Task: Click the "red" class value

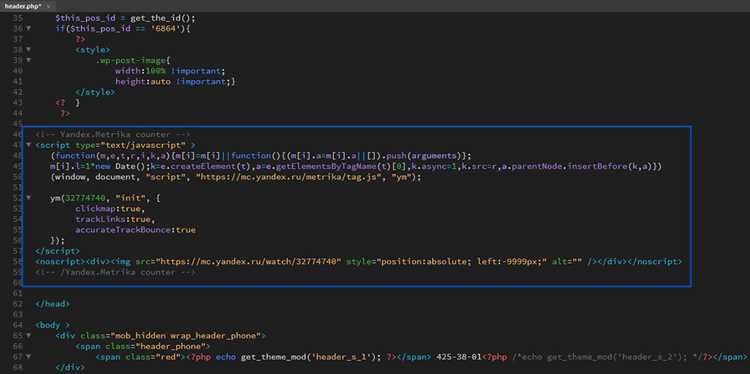Action: point(165,357)
